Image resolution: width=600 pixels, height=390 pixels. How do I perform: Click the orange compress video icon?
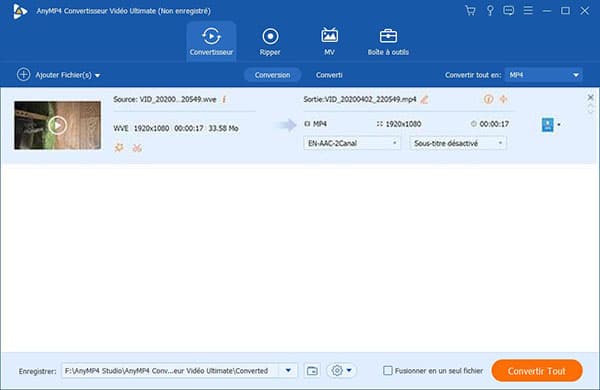[503, 99]
